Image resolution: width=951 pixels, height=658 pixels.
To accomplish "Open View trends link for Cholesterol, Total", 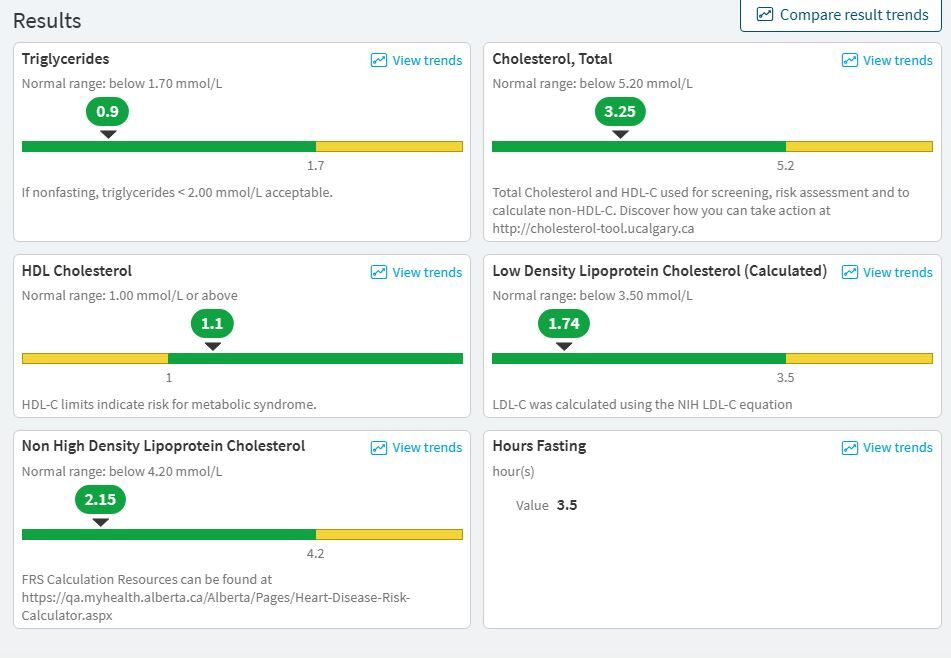I will 887,60.
